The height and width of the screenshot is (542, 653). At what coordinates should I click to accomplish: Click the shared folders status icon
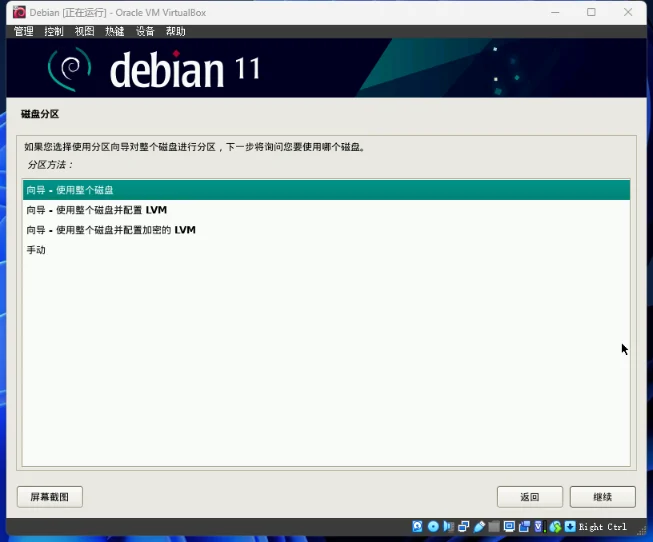pyautogui.click(x=494, y=527)
